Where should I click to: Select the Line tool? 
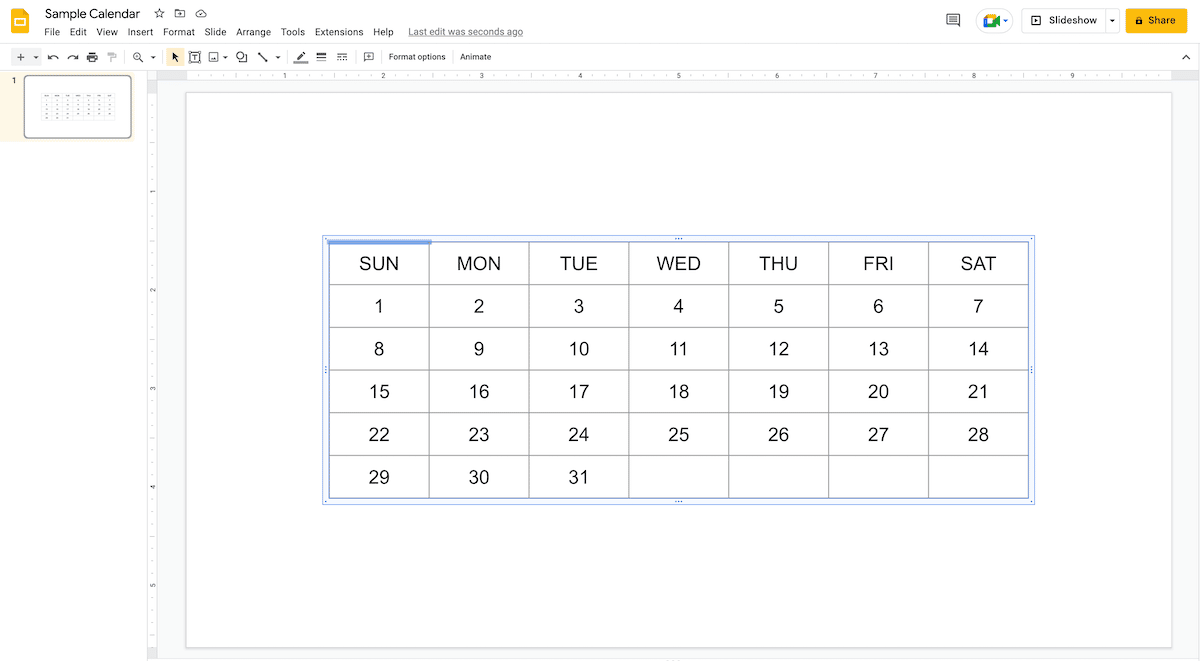[263, 57]
